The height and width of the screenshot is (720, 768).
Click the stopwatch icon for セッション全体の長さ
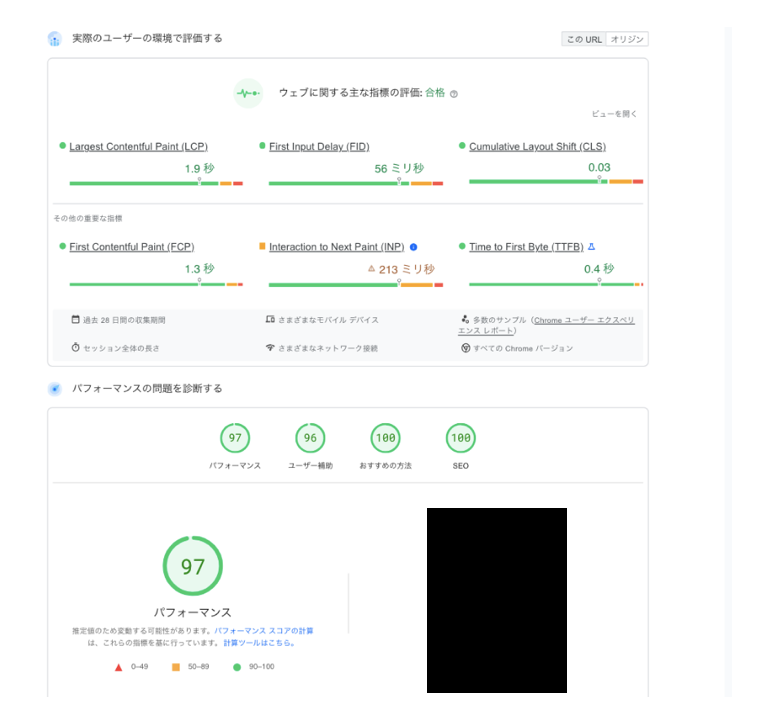(75, 347)
